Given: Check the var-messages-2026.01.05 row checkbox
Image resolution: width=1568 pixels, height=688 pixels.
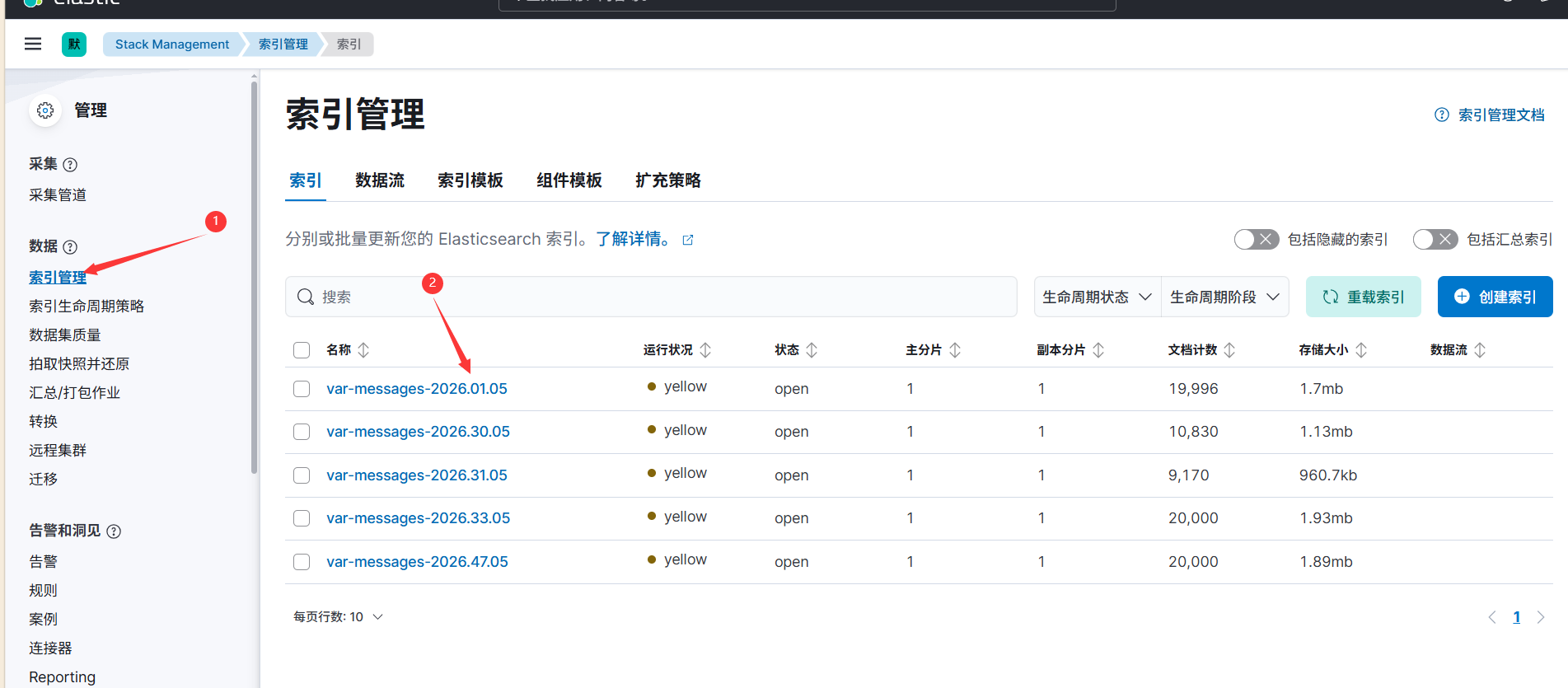Looking at the screenshot, I should (x=302, y=389).
